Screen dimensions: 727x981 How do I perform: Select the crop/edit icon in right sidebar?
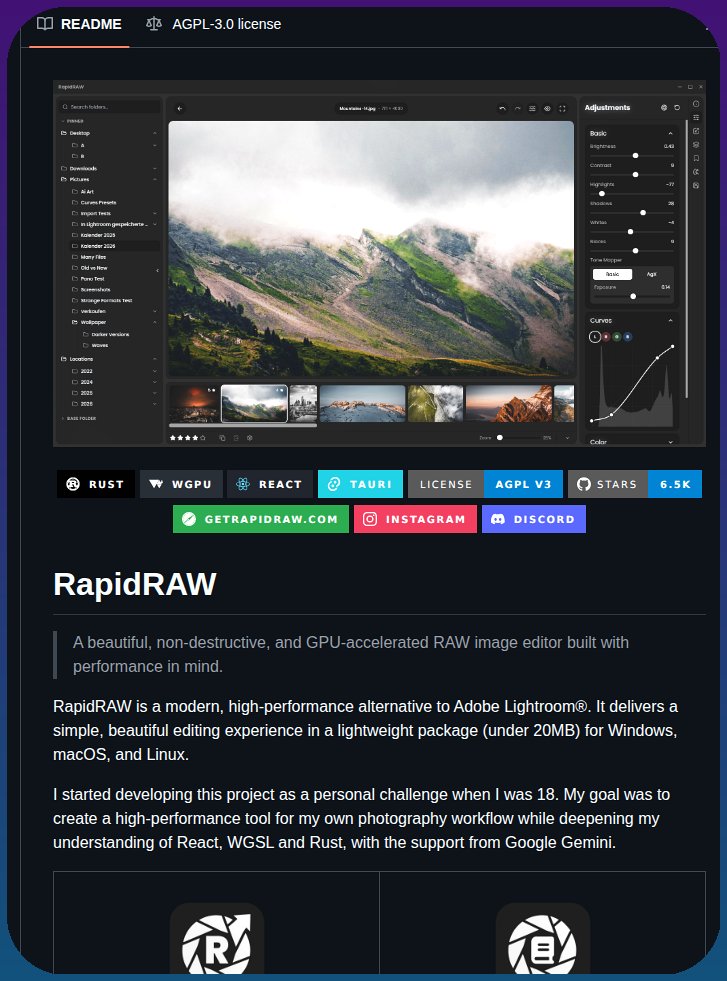click(x=696, y=131)
